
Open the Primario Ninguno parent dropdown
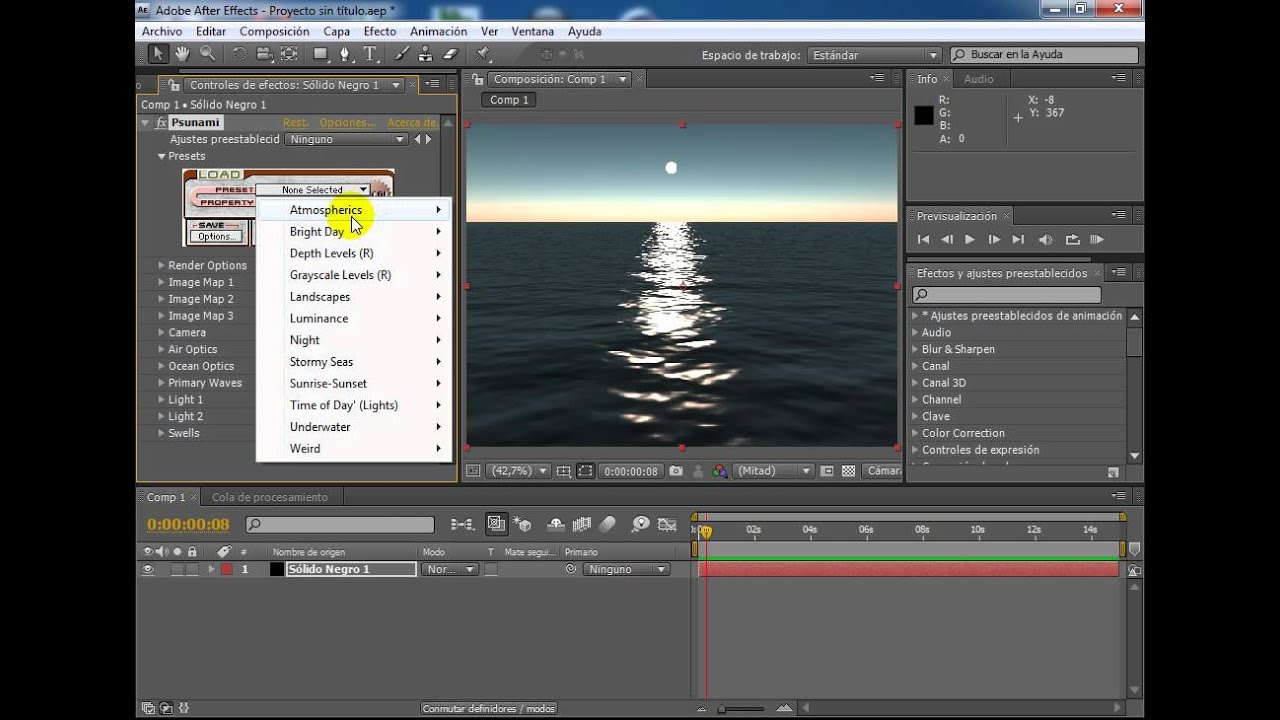click(627, 569)
